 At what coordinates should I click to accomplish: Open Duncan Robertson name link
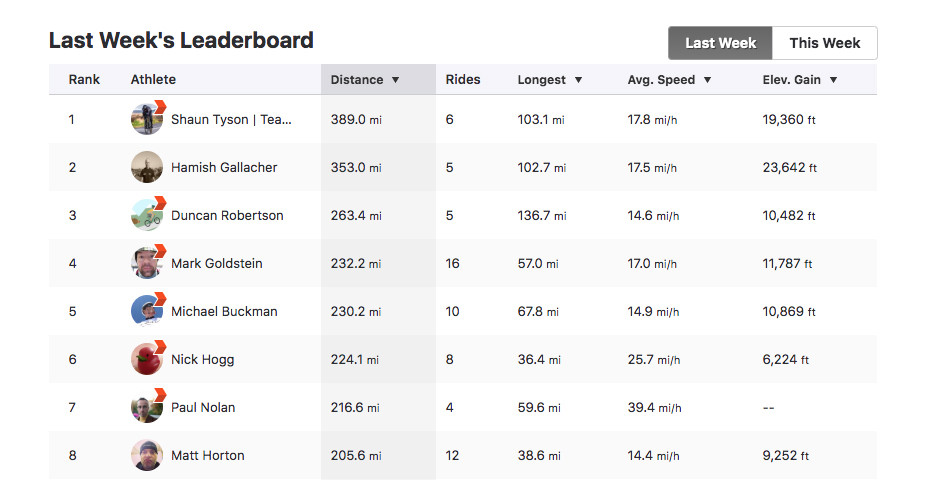coord(227,215)
